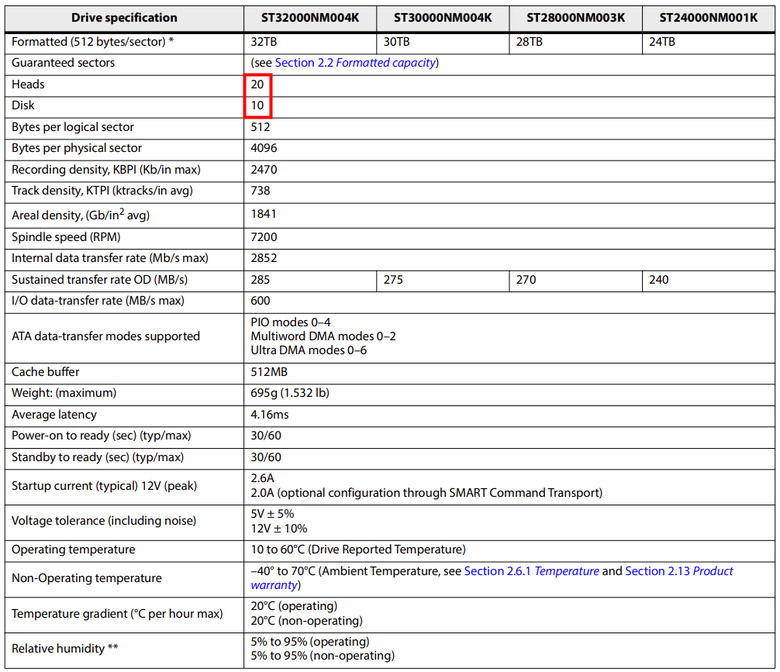
Task: Click the Bytes per logical sector label
Action: 73,127
